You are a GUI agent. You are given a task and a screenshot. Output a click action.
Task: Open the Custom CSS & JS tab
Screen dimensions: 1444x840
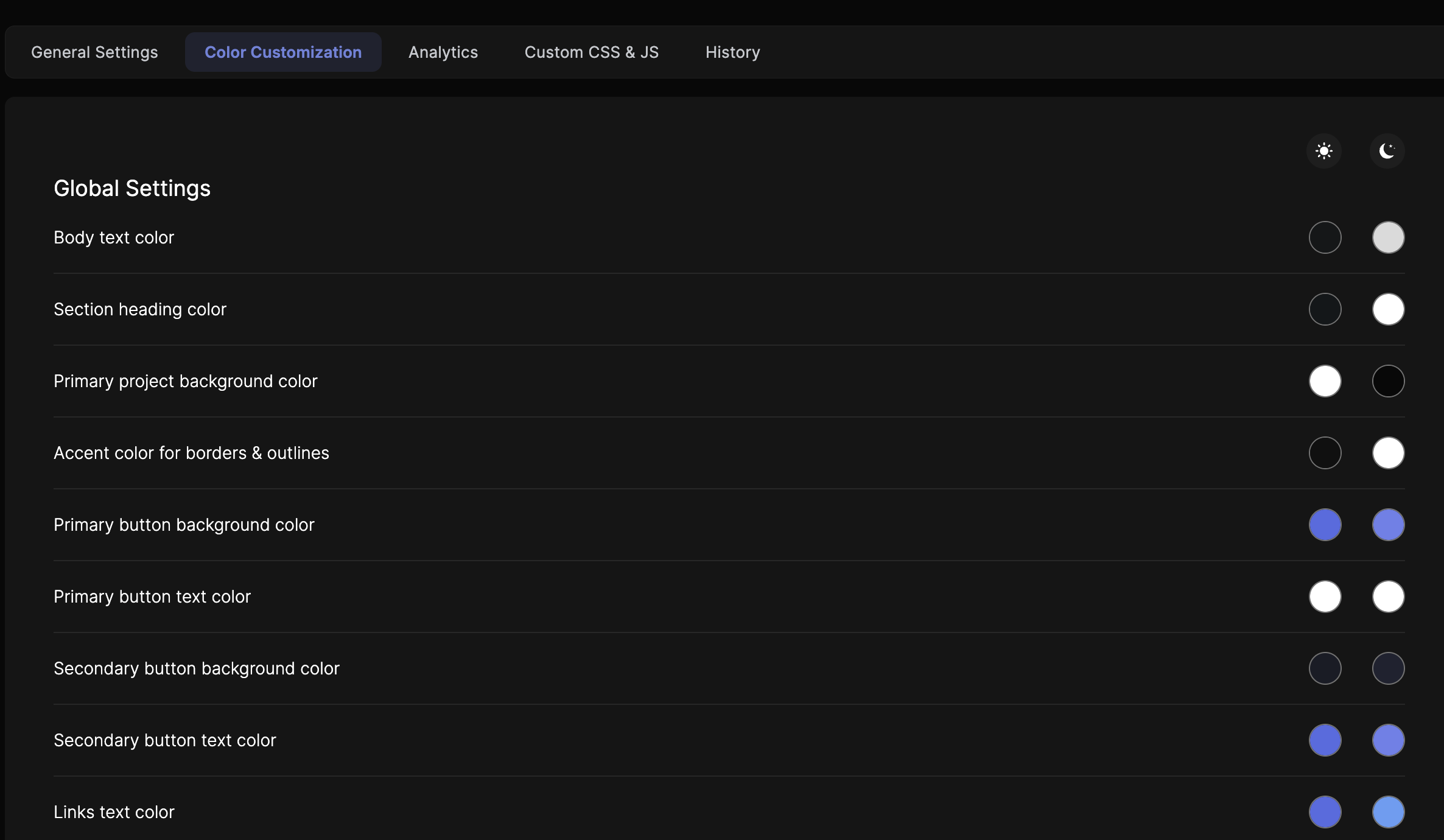[x=592, y=52]
